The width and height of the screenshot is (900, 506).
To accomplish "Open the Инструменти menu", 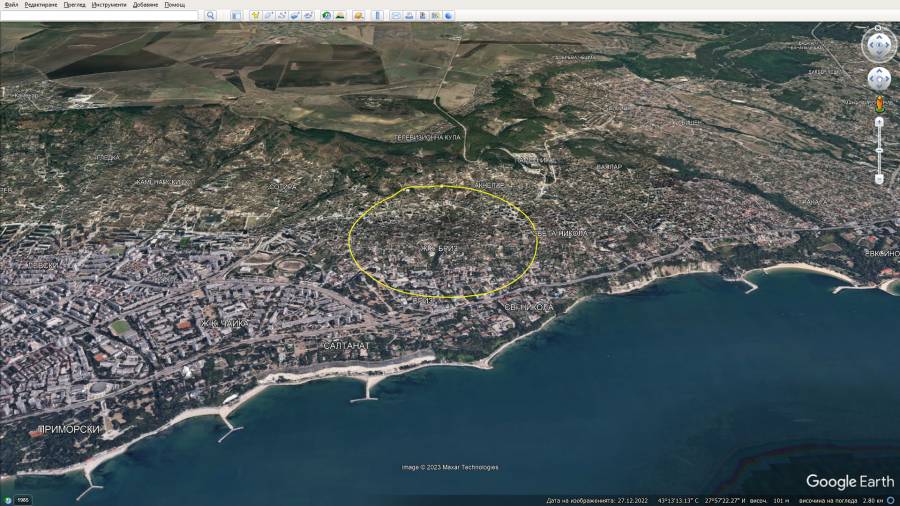I will coord(109,5).
